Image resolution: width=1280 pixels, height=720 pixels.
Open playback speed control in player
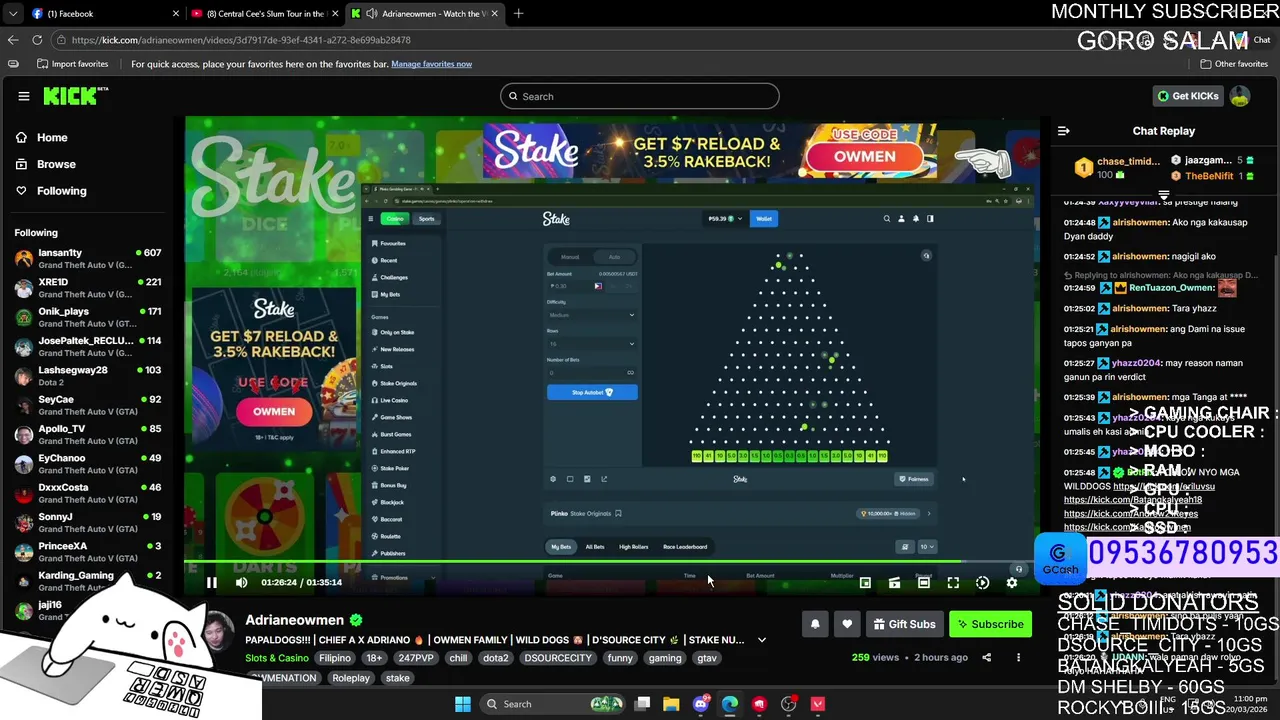[982, 583]
